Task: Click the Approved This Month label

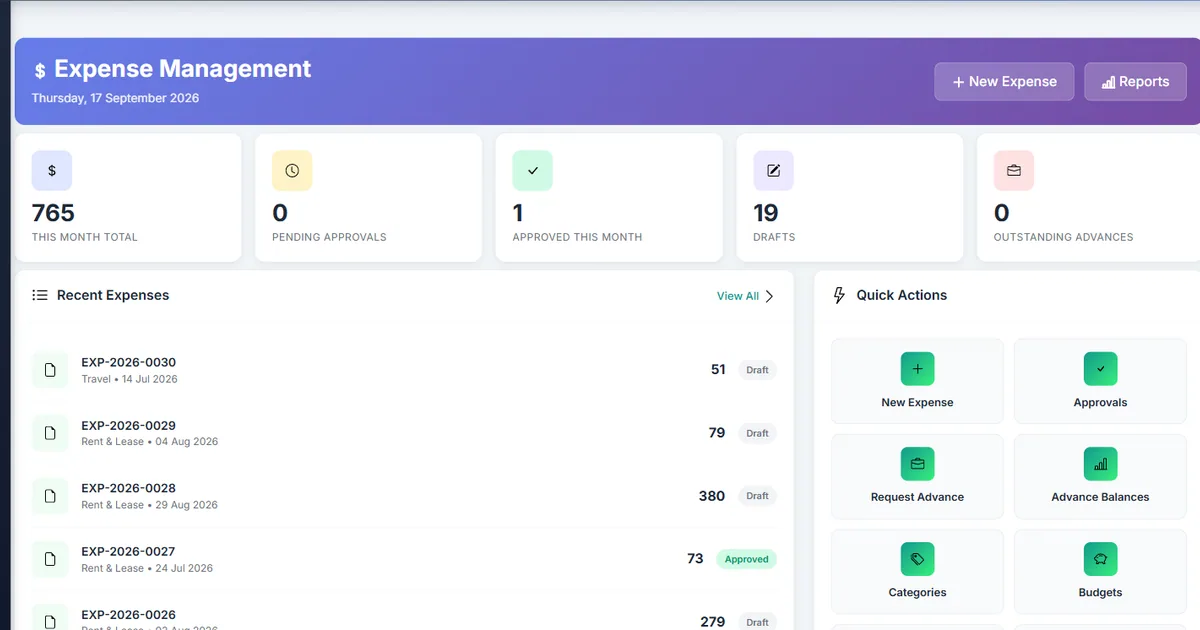Action: point(577,237)
